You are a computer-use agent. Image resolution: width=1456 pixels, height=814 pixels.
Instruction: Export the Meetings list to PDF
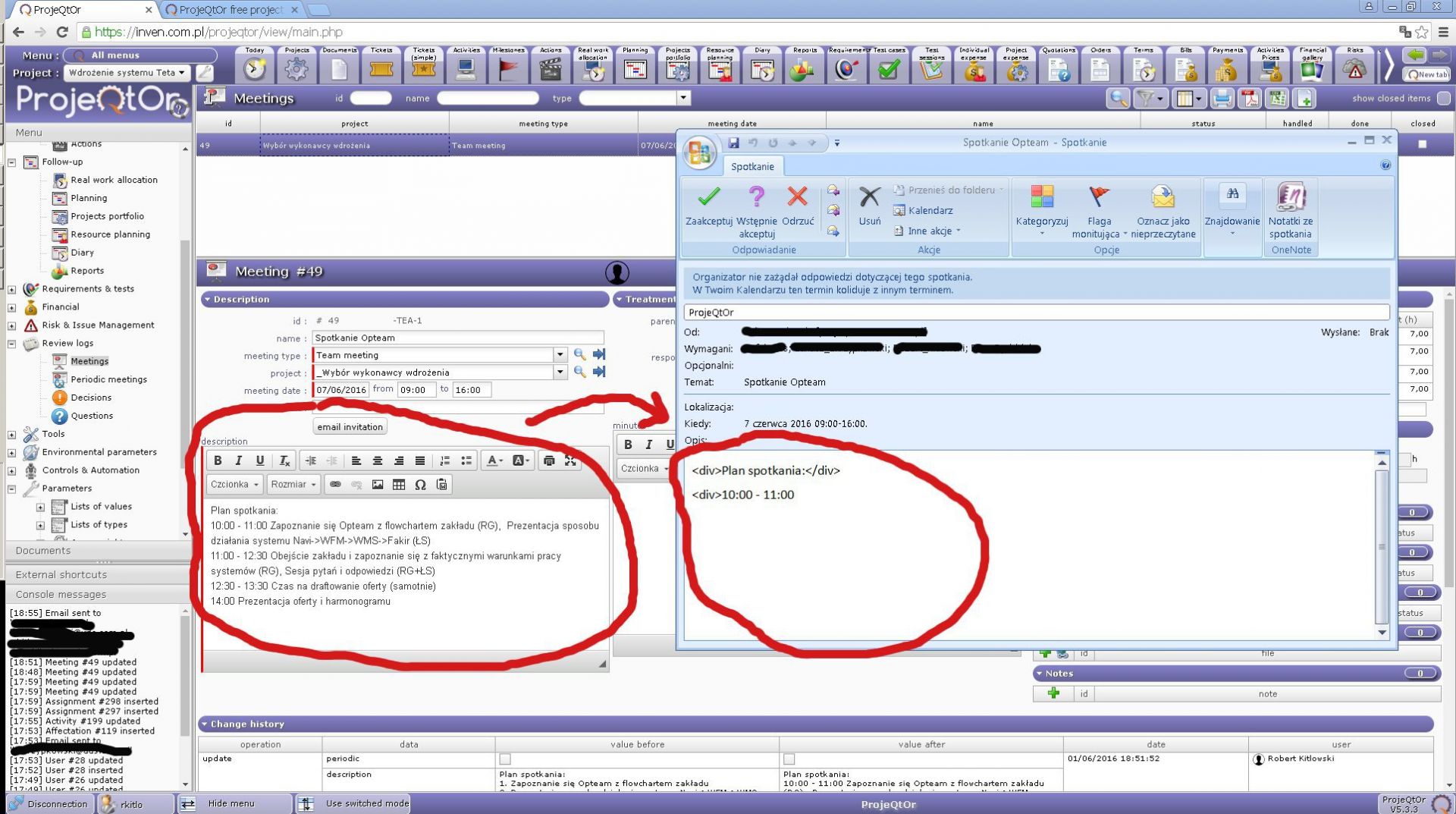(x=1250, y=99)
